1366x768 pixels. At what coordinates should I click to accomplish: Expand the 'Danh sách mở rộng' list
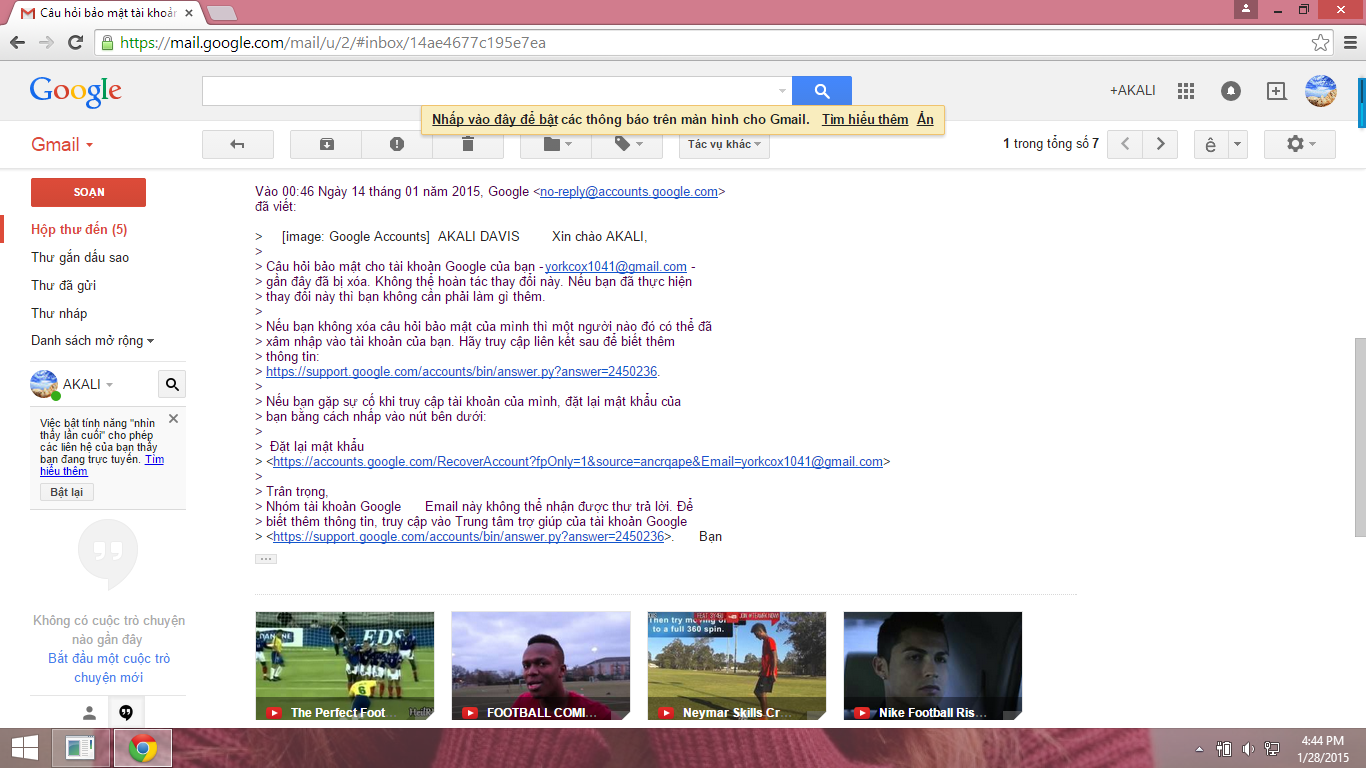tap(92, 341)
